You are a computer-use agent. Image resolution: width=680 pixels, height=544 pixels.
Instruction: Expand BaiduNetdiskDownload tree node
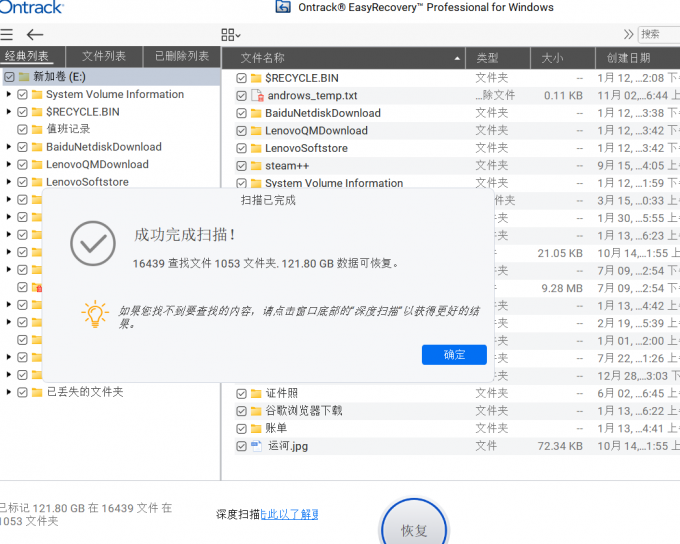click(8, 147)
